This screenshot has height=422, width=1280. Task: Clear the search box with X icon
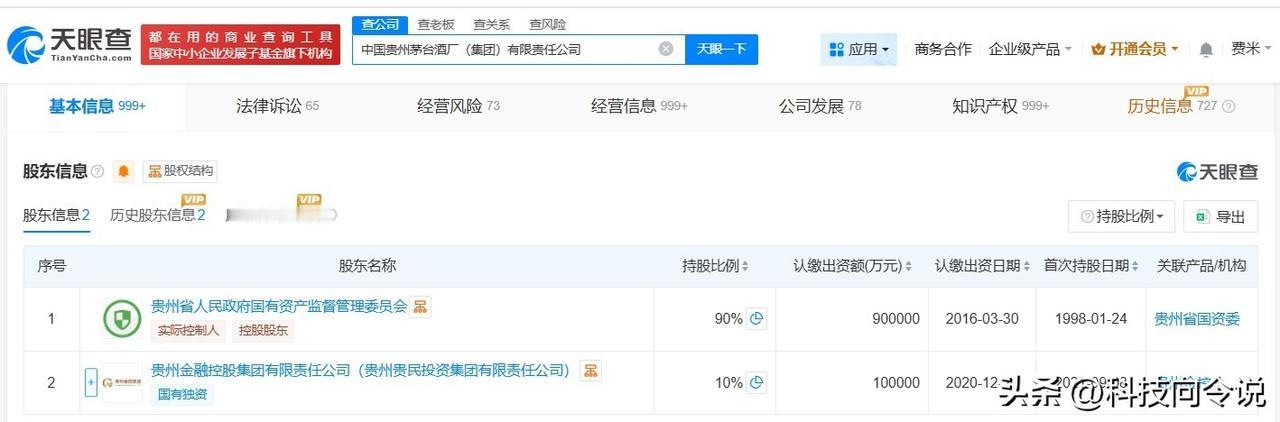[666, 48]
